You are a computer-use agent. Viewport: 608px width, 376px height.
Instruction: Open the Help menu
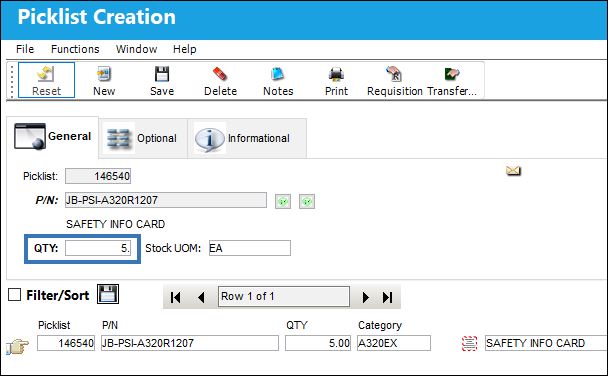185,49
